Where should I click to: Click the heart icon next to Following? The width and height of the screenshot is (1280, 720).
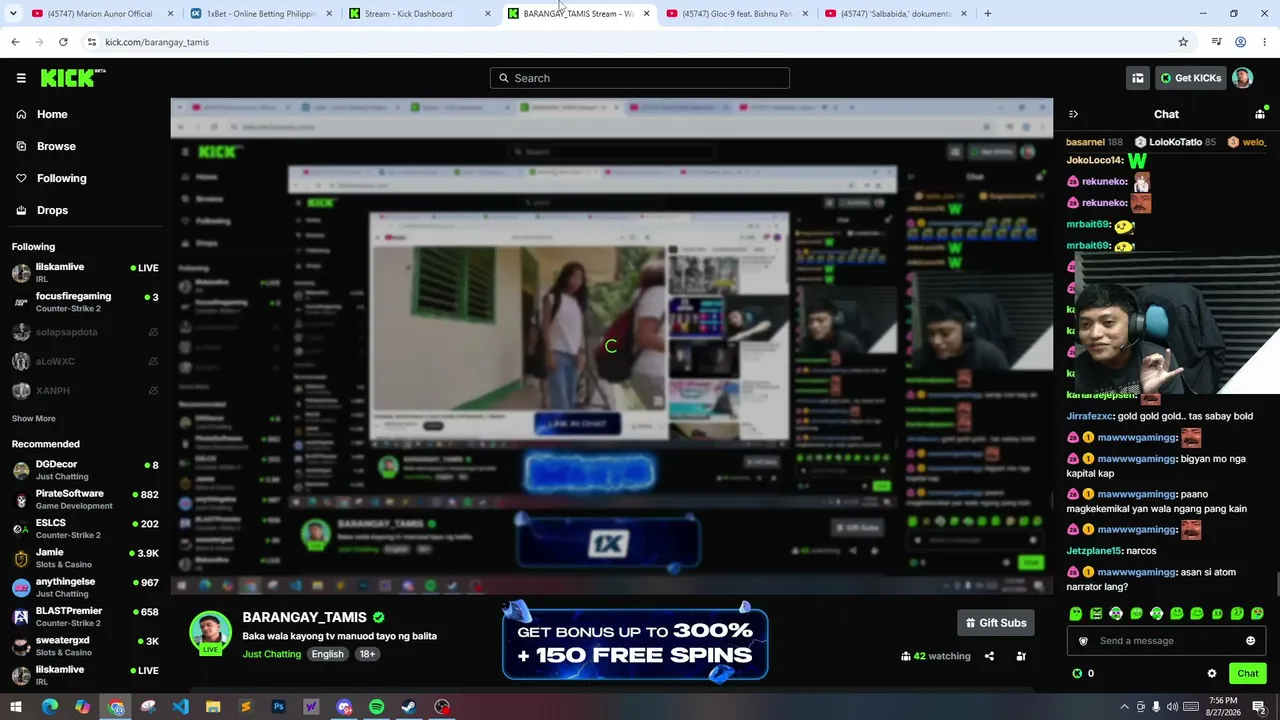[x=21, y=178]
